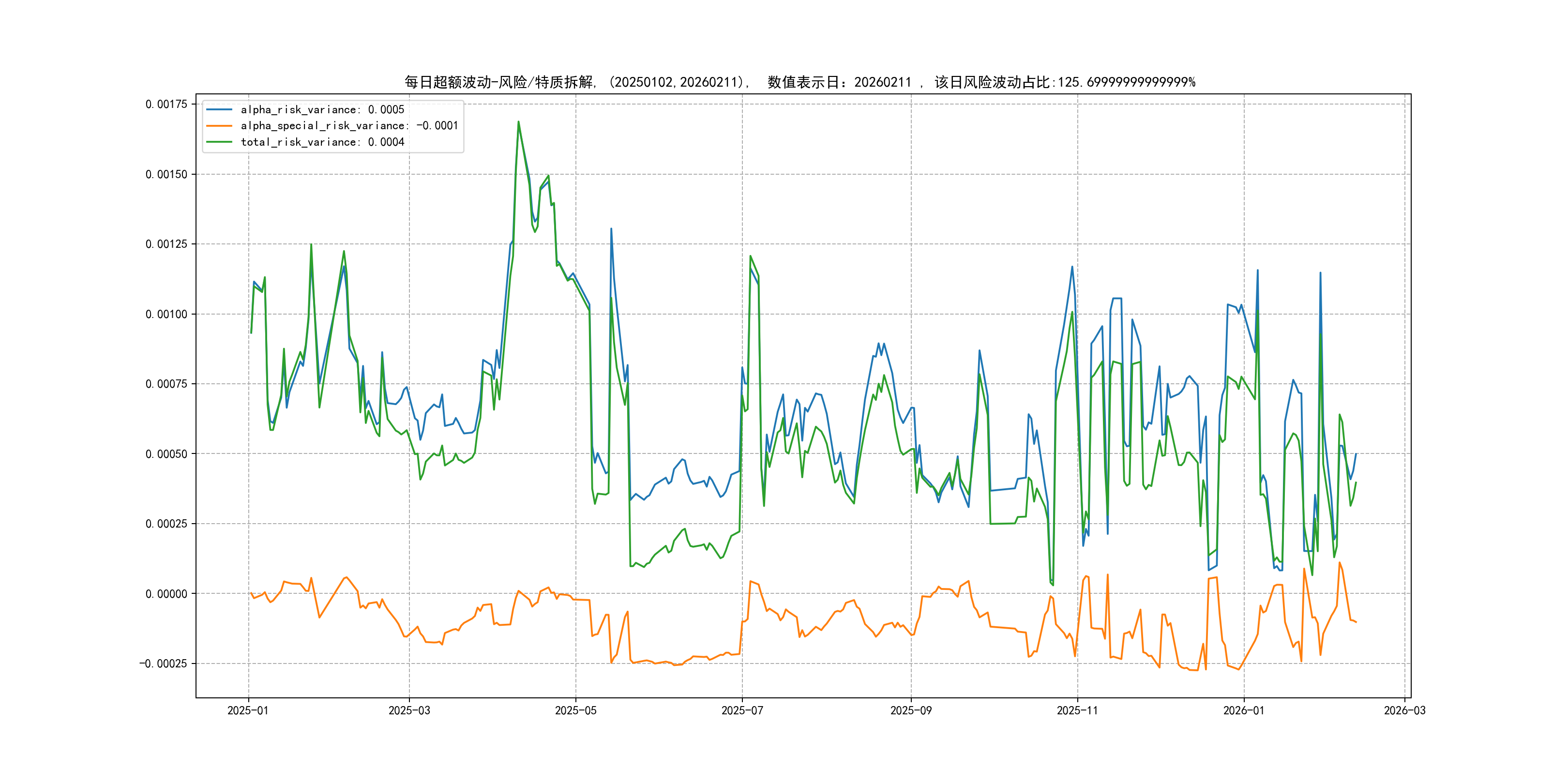Select the alpha_risk_variance: 0.0005 legend label
The height and width of the screenshot is (784, 1568).
(x=322, y=109)
